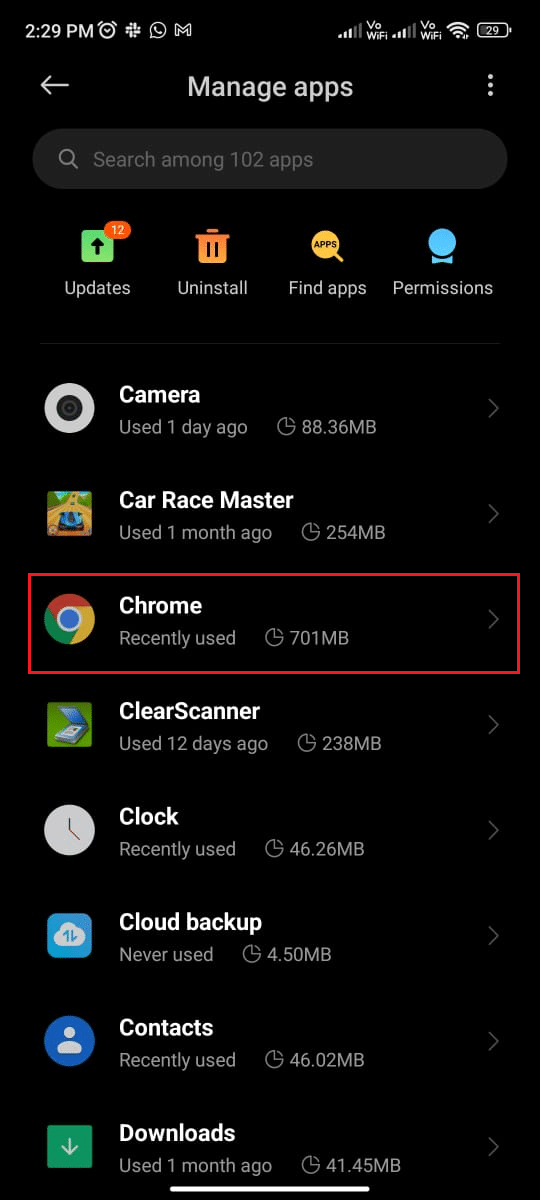This screenshot has width=541, height=1201.
Task: Expand the Car Race Master chevron
Action: tap(493, 514)
